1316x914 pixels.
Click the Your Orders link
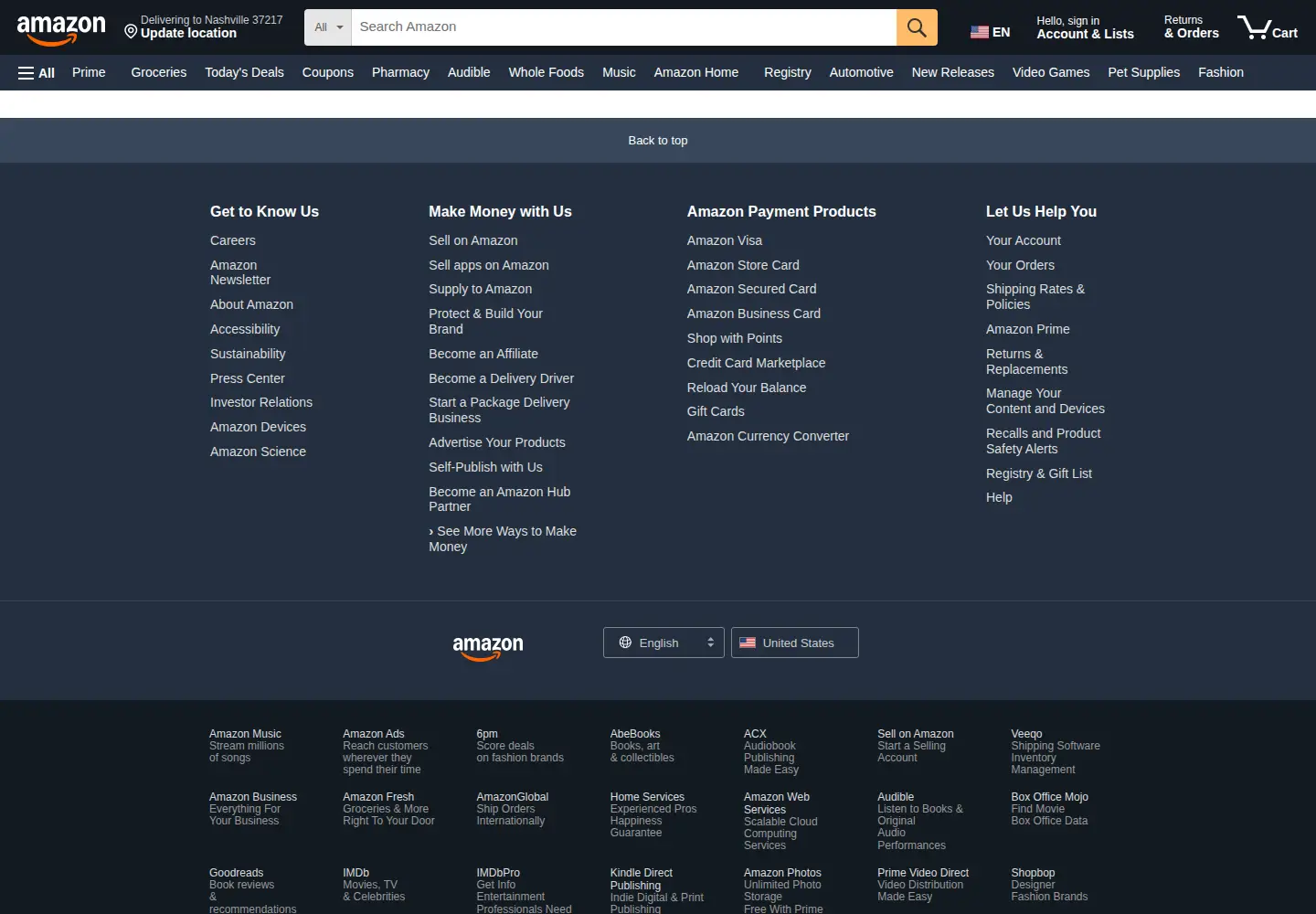coord(1020,265)
